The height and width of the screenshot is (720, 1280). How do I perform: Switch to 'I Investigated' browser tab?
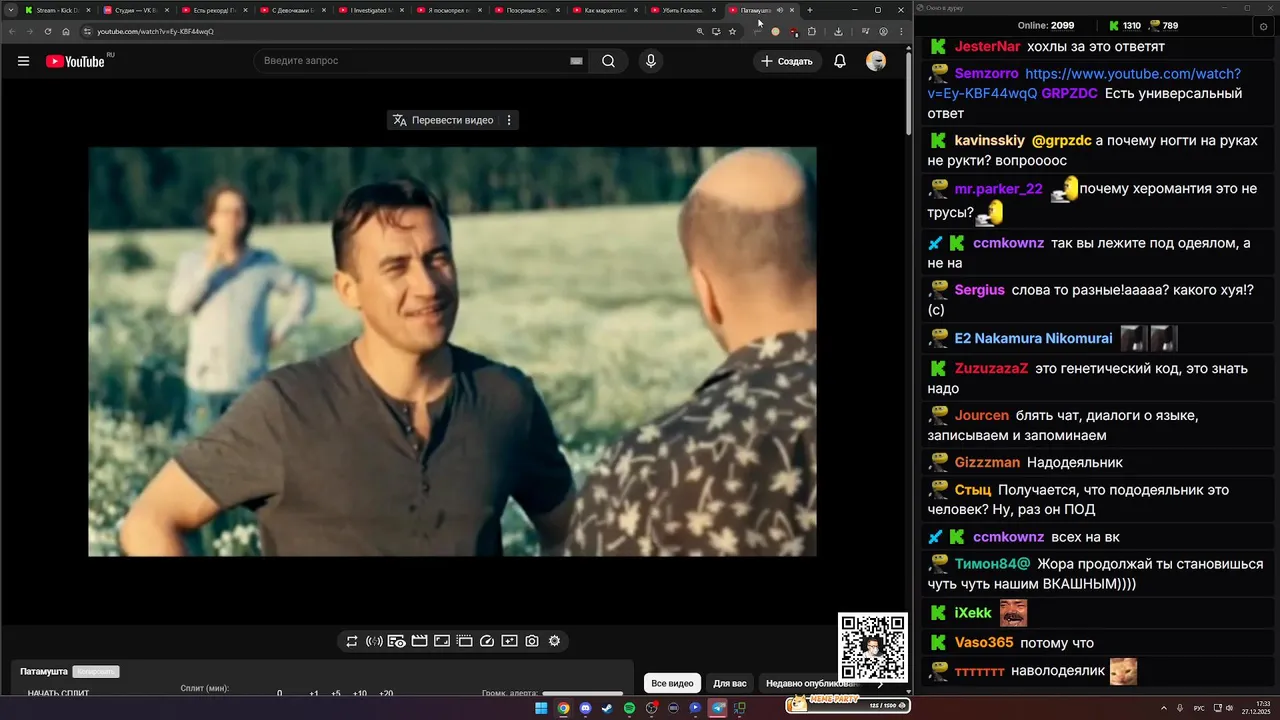tap(371, 10)
